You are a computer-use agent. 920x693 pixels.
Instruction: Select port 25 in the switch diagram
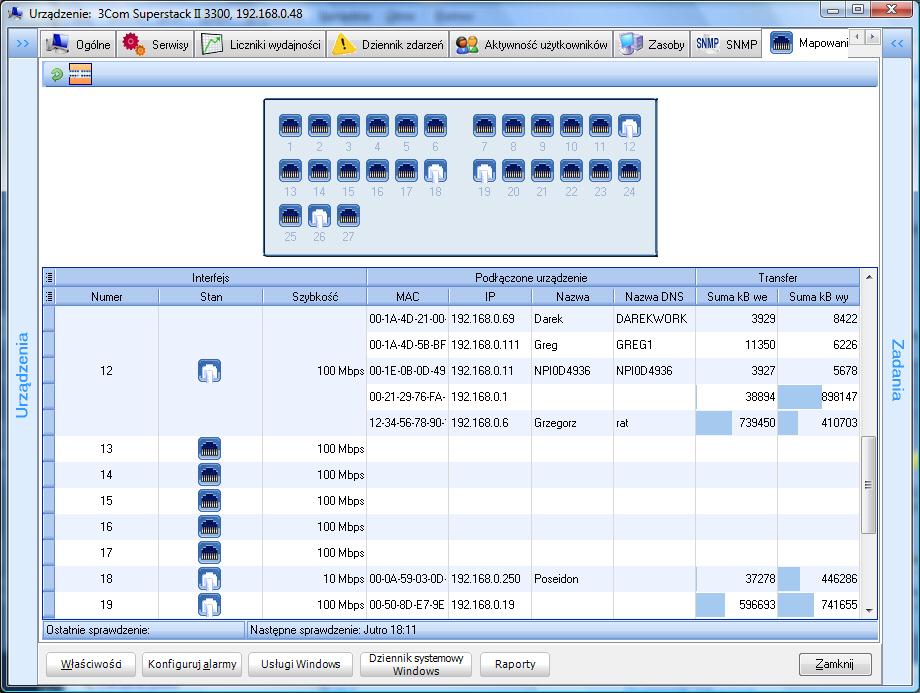click(x=290, y=216)
